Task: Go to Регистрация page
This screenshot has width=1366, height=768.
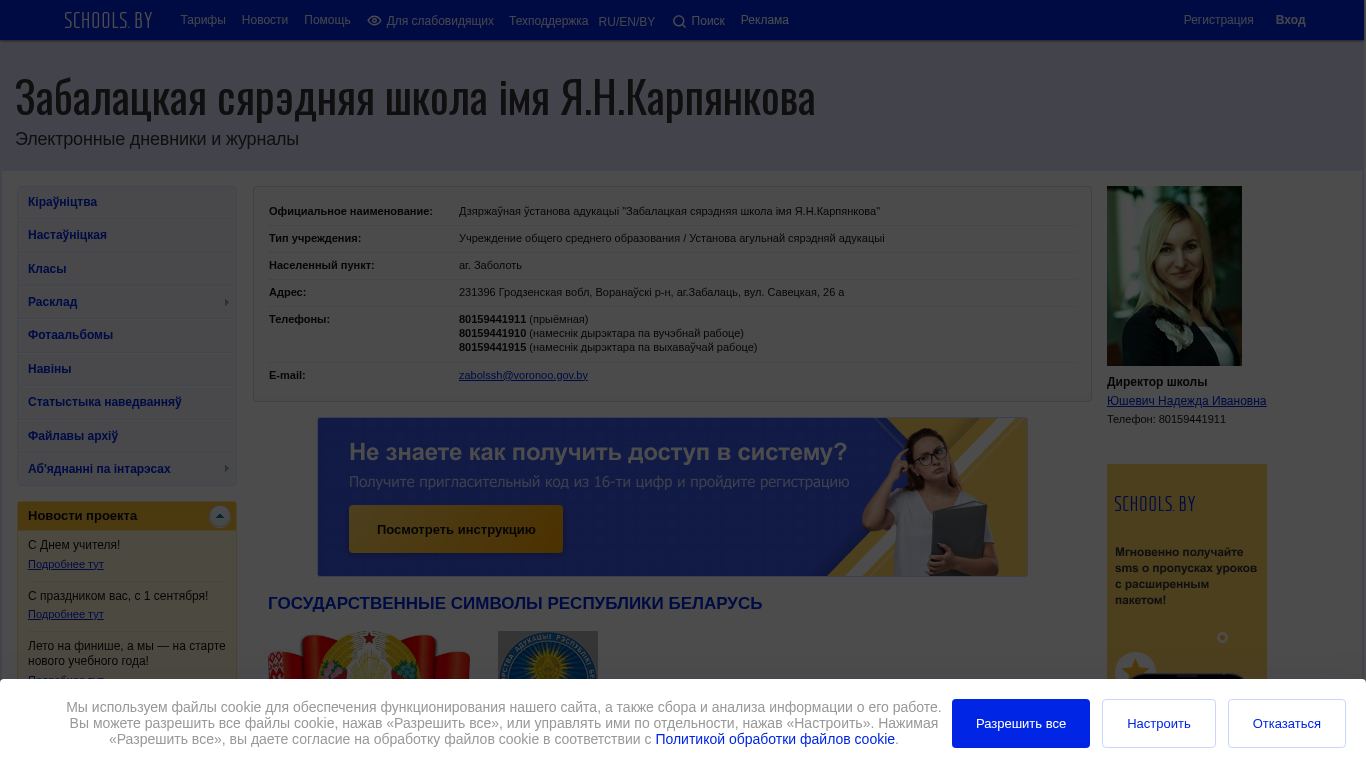Action: click(1218, 20)
